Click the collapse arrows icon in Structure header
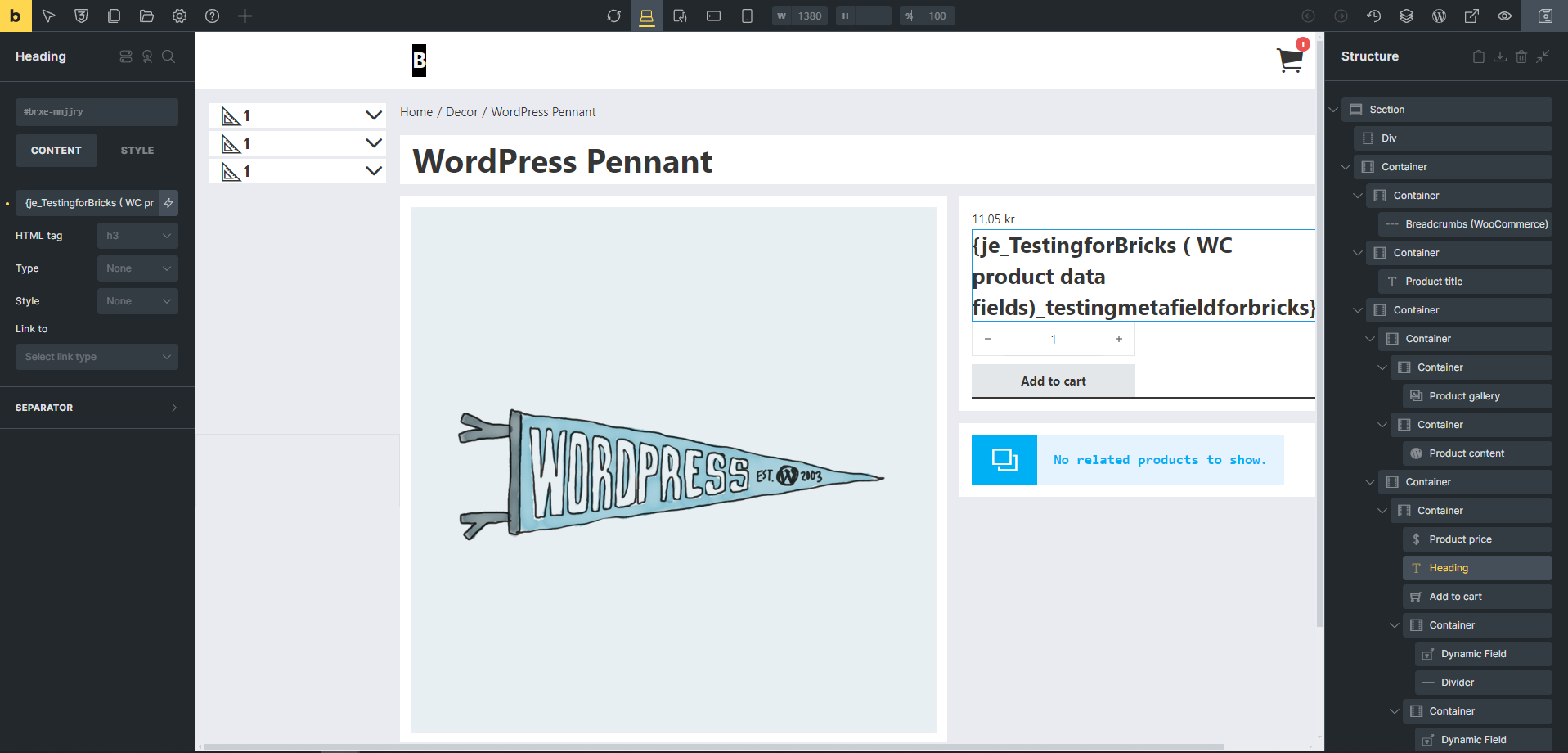Screen dimensions: 1568x753 pyautogui.click(x=1543, y=56)
